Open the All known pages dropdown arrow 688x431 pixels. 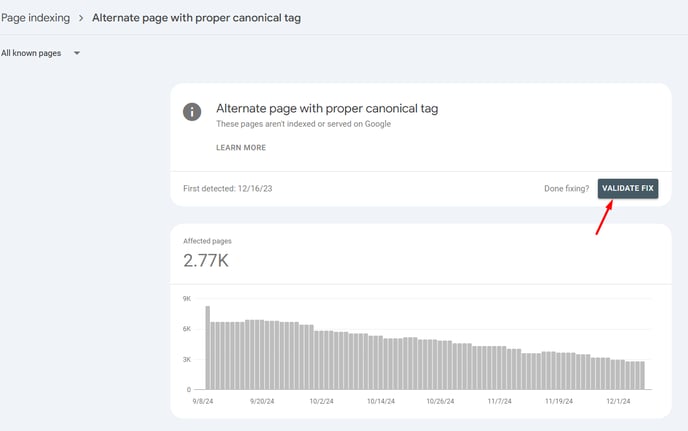tap(77, 53)
